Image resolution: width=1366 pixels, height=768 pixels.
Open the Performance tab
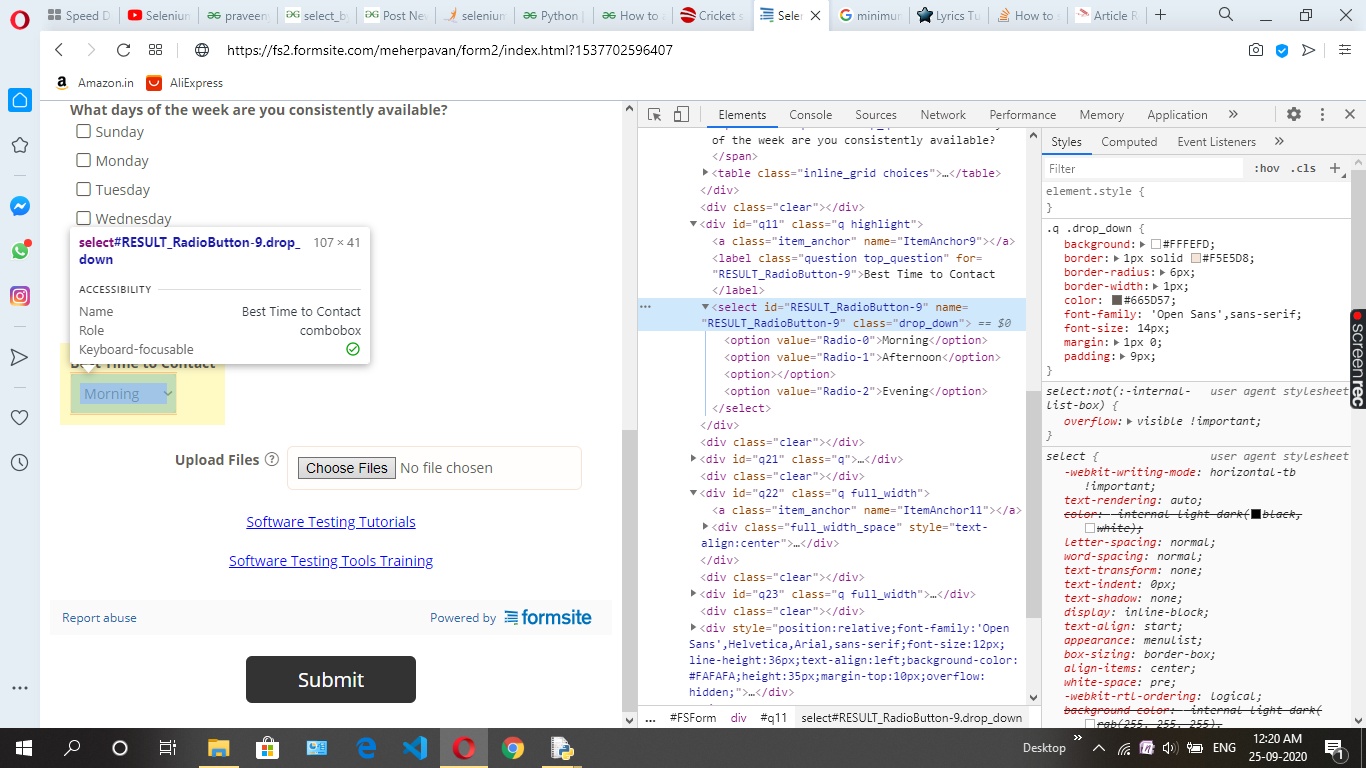click(1023, 115)
